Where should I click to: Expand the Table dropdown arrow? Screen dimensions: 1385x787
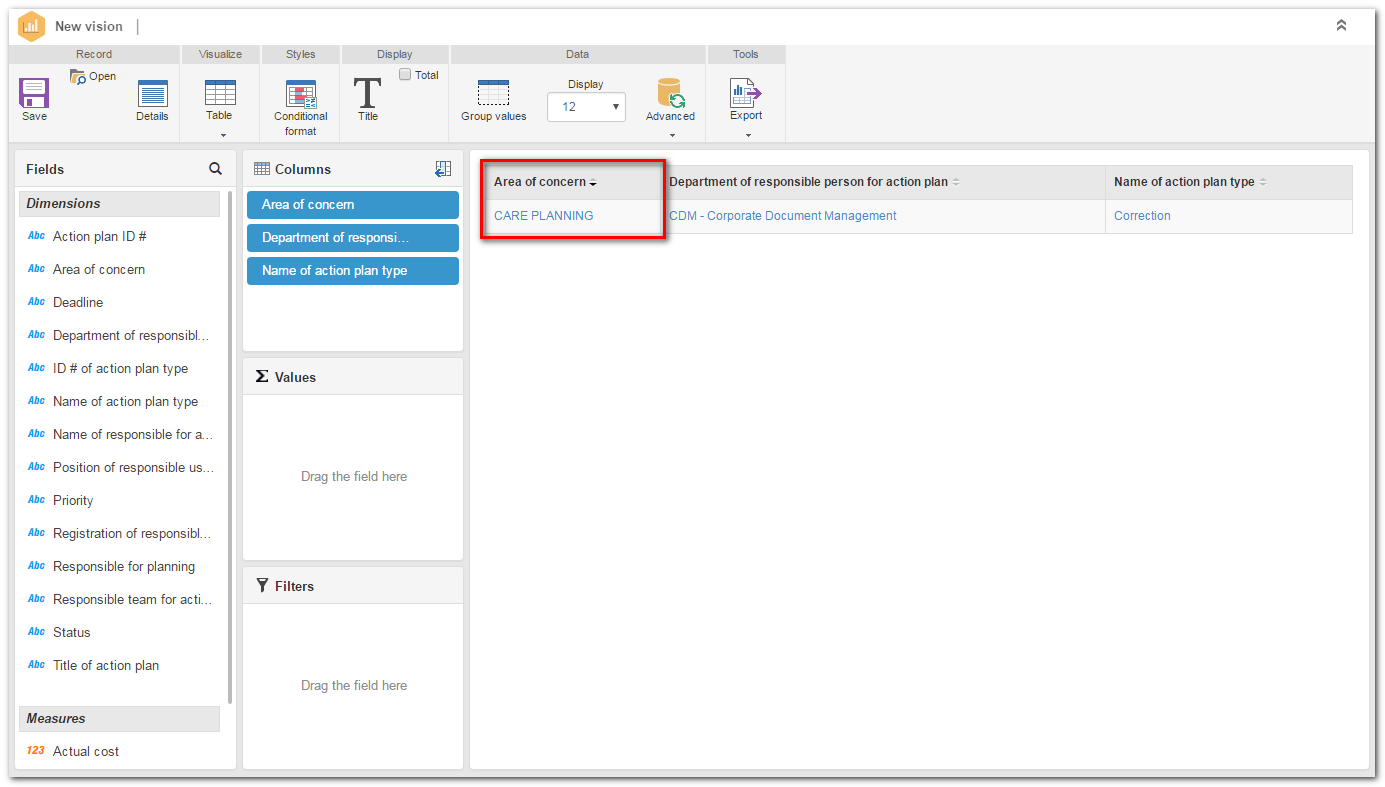[223, 135]
